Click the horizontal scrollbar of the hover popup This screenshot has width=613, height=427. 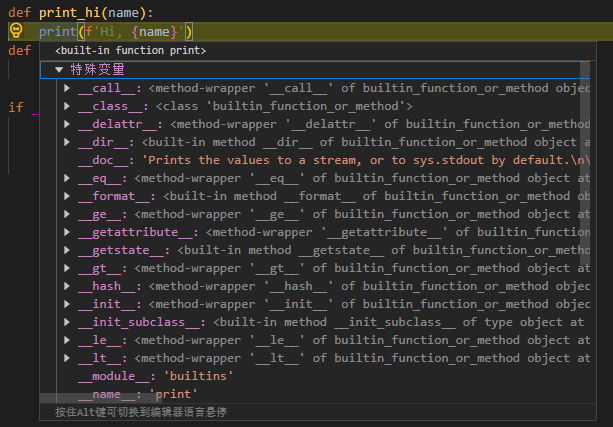(x=101, y=398)
